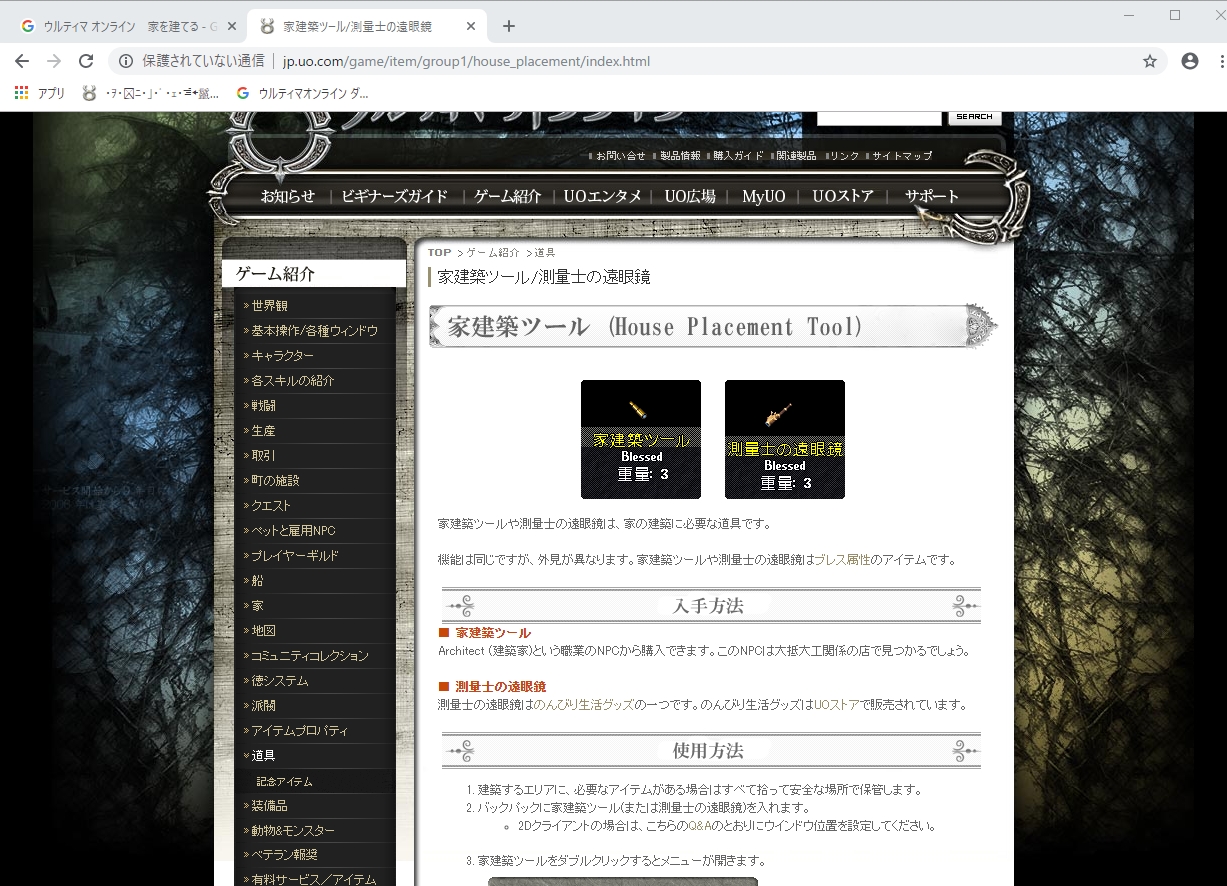Click the 購入ガイド header link

[x=738, y=156]
